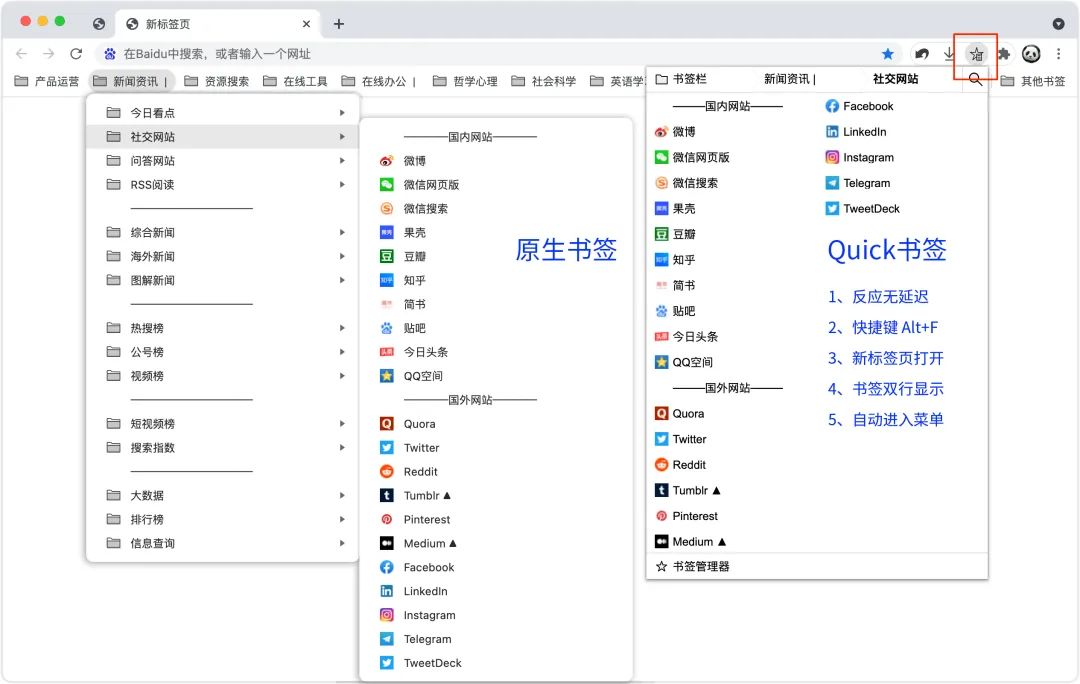Image resolution: width=1080 pixels, height=684 pixels.
Task: Expand the 今日看点 folder submenu
Action: (224, 112)
